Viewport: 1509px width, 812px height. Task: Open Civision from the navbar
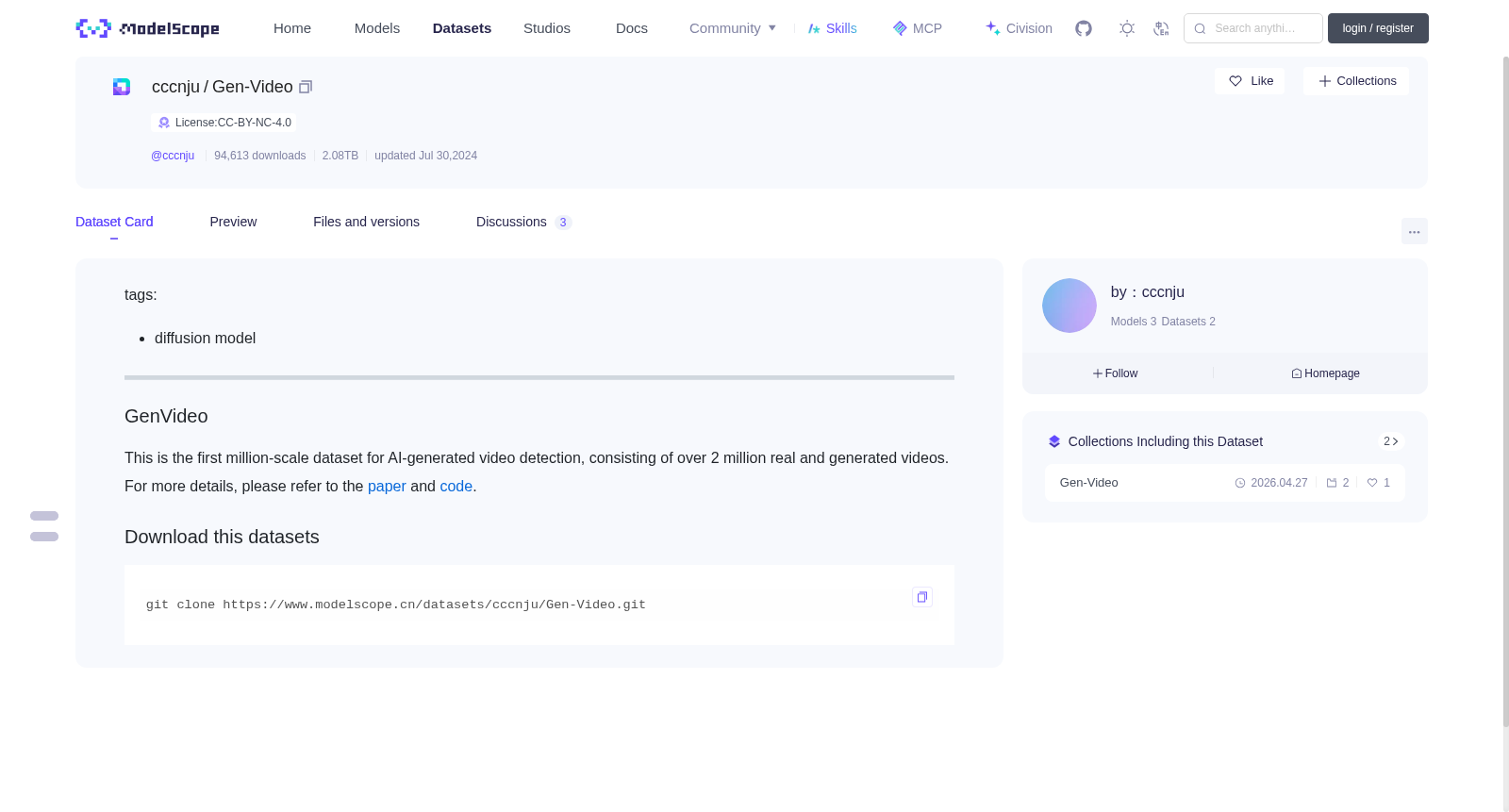[1019, 28]
